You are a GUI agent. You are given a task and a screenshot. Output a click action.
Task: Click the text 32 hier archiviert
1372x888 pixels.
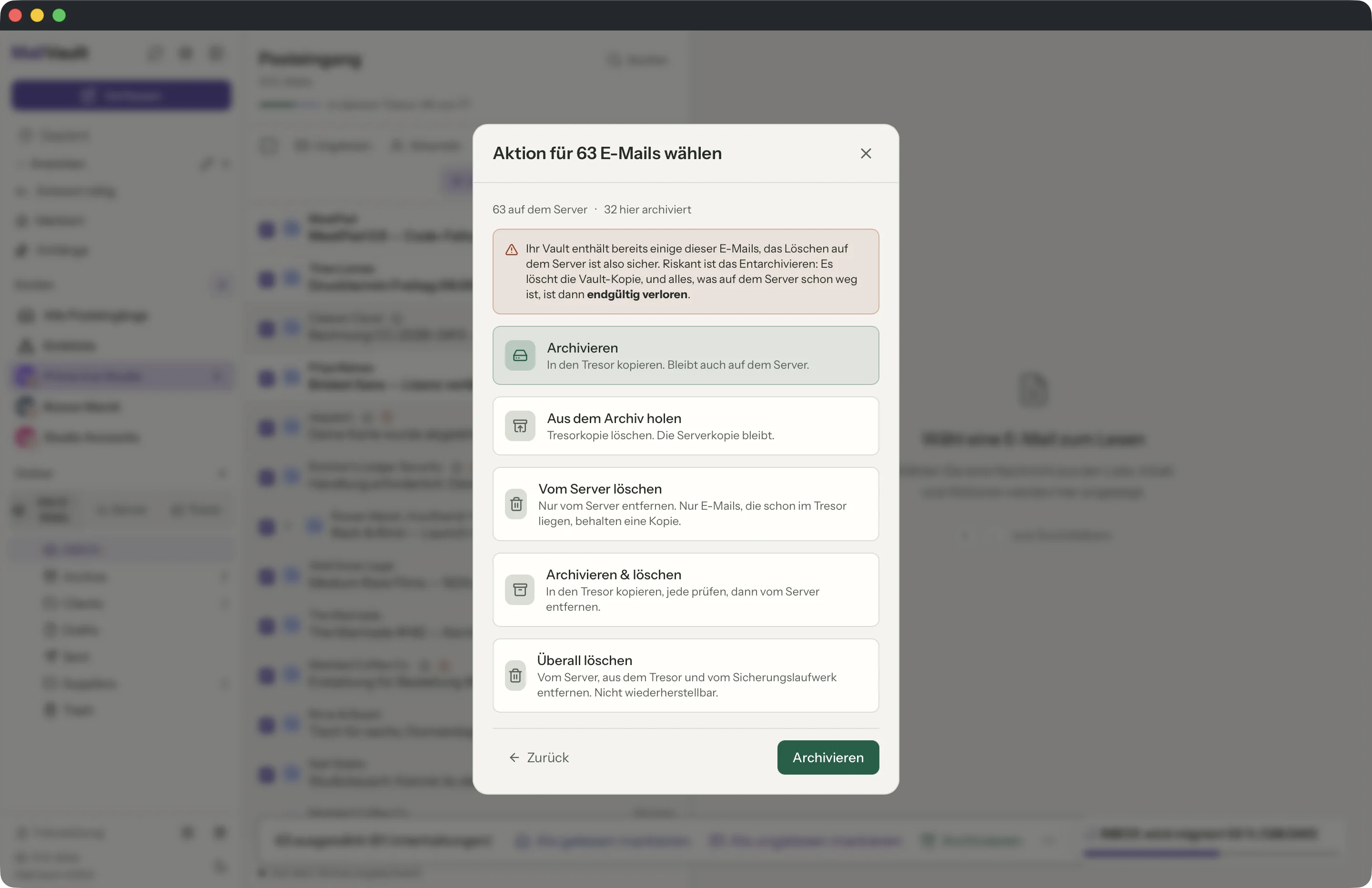pyautogui.click(x=647, y=209)
